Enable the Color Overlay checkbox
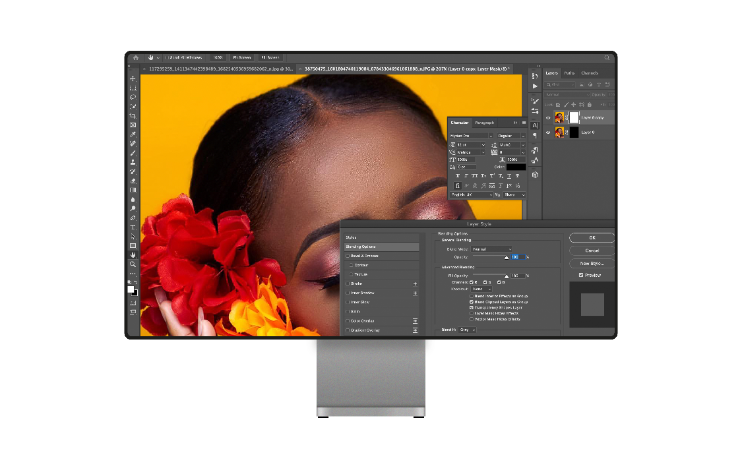 point(348,321)
